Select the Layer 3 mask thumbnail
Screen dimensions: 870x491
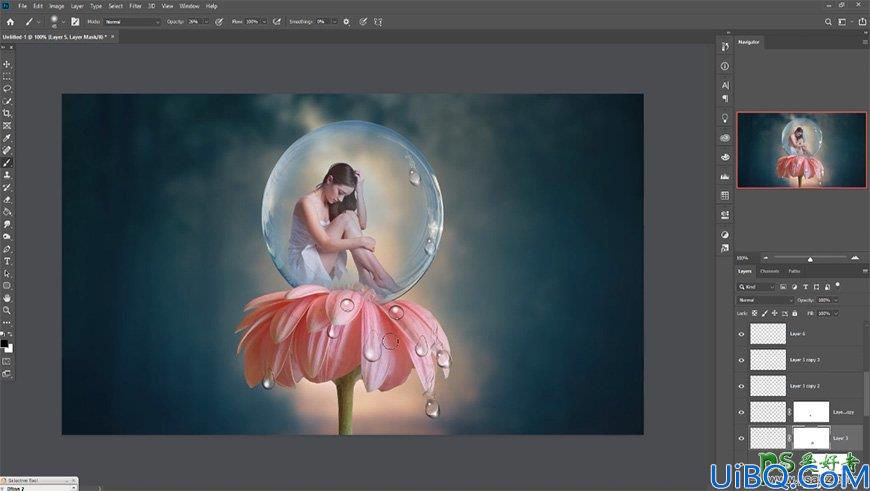tap(811, 438)
